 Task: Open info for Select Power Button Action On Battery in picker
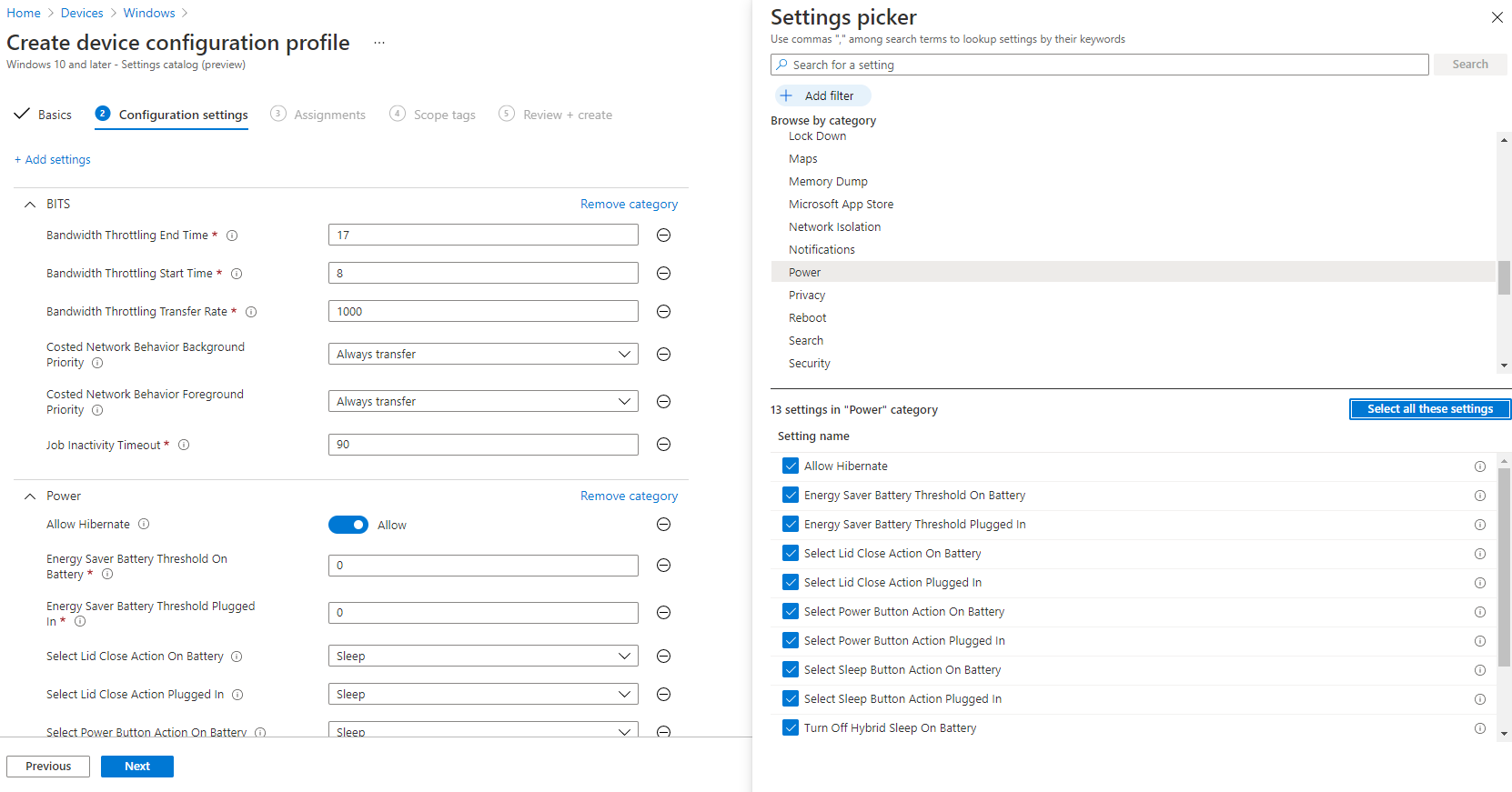pyautogui.click(x=1480, y=612)
